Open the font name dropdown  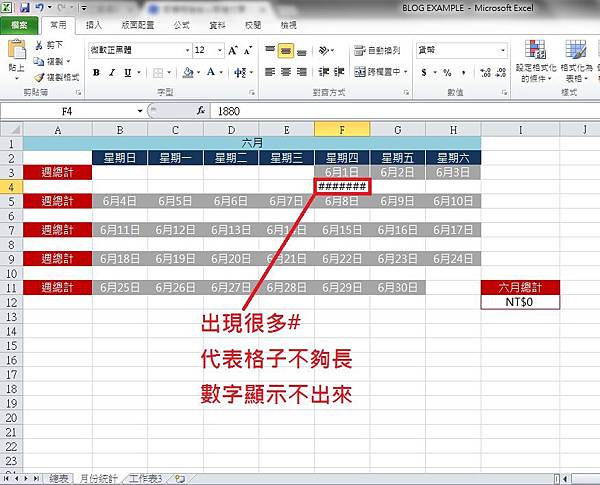pos(188,50)
